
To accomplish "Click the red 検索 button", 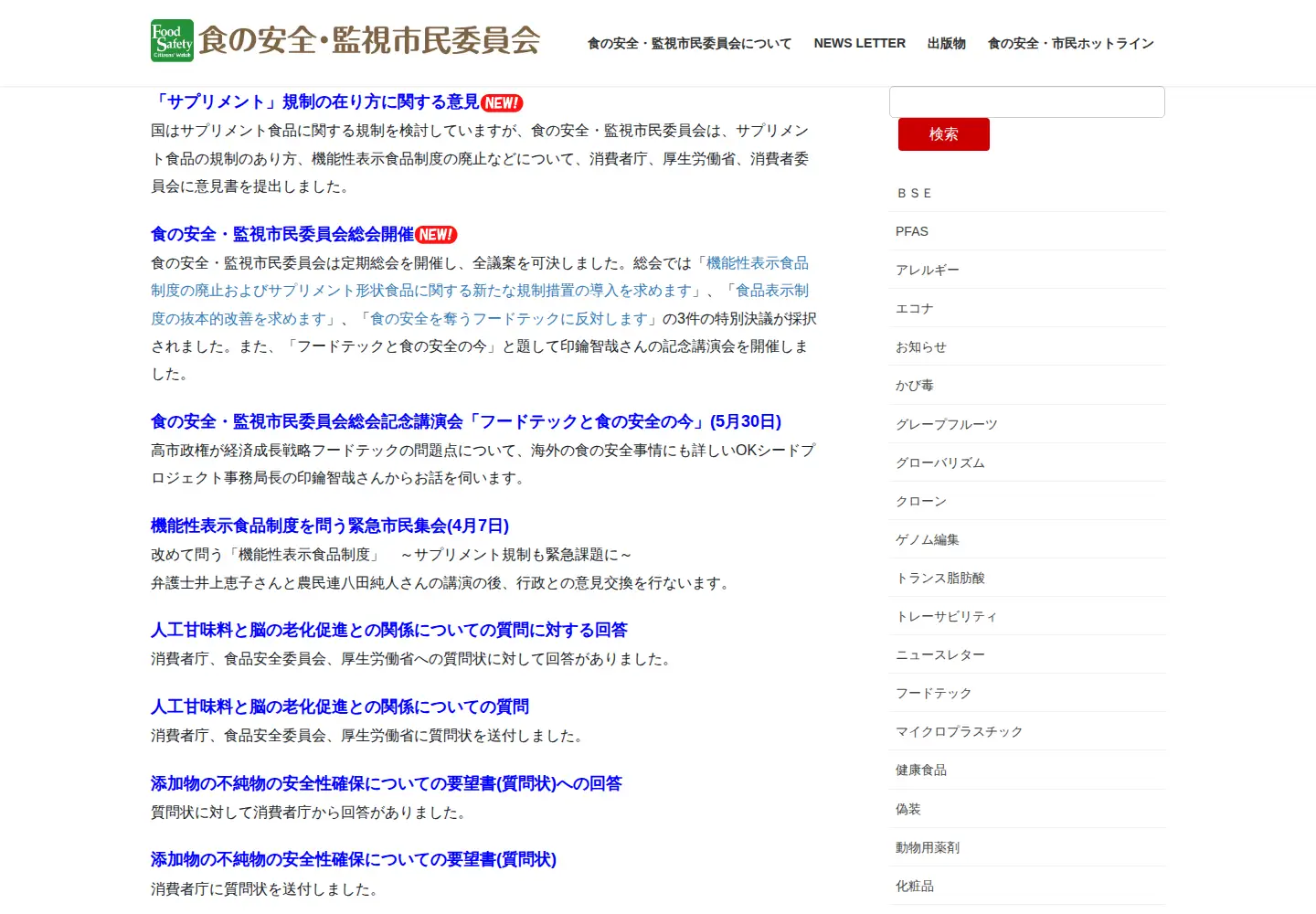I will (943, 134).
